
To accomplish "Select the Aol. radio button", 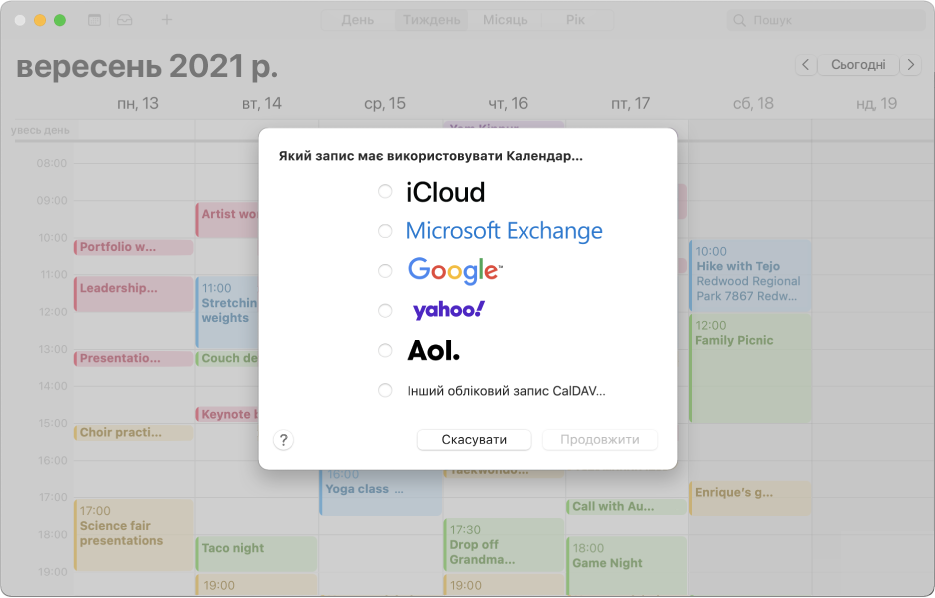I will click(x=385, y=351).
